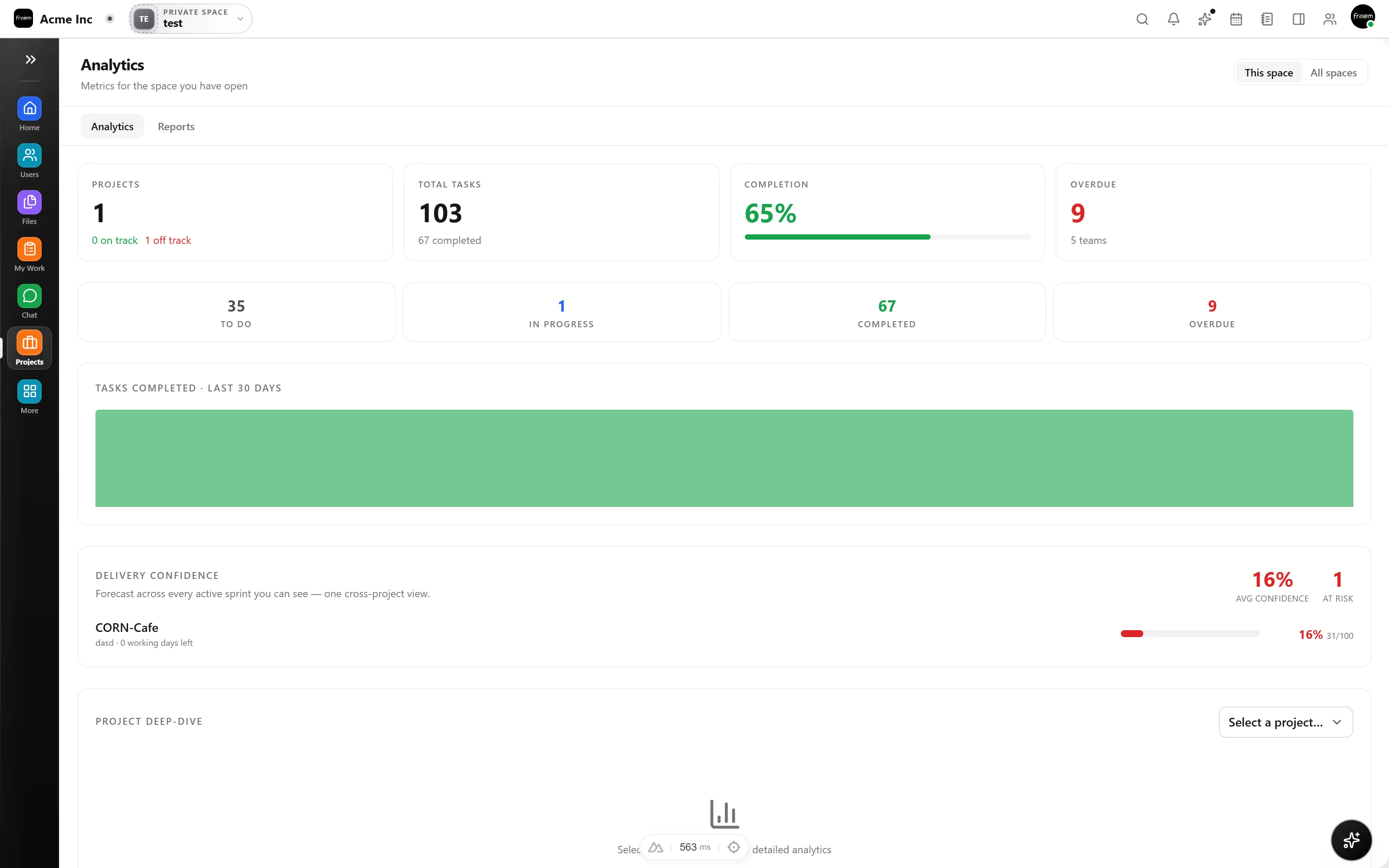Screen dimensions: 1389x868
Task: Switch scope to All spaces
Action: pos(1333,72)
